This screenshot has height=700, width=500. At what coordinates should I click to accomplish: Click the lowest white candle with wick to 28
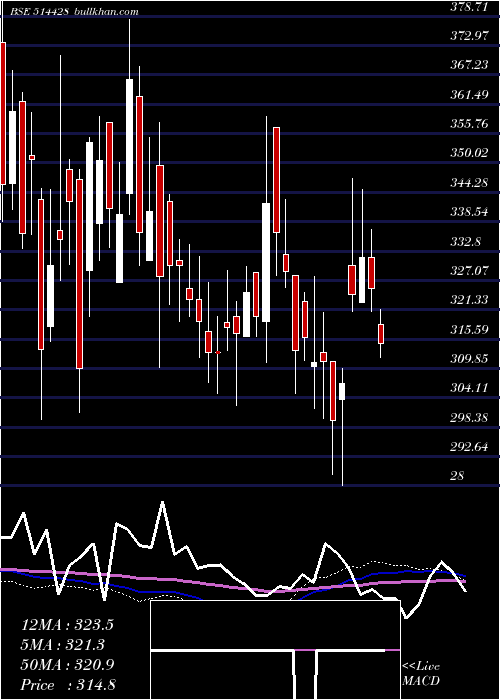click(342, 391)
